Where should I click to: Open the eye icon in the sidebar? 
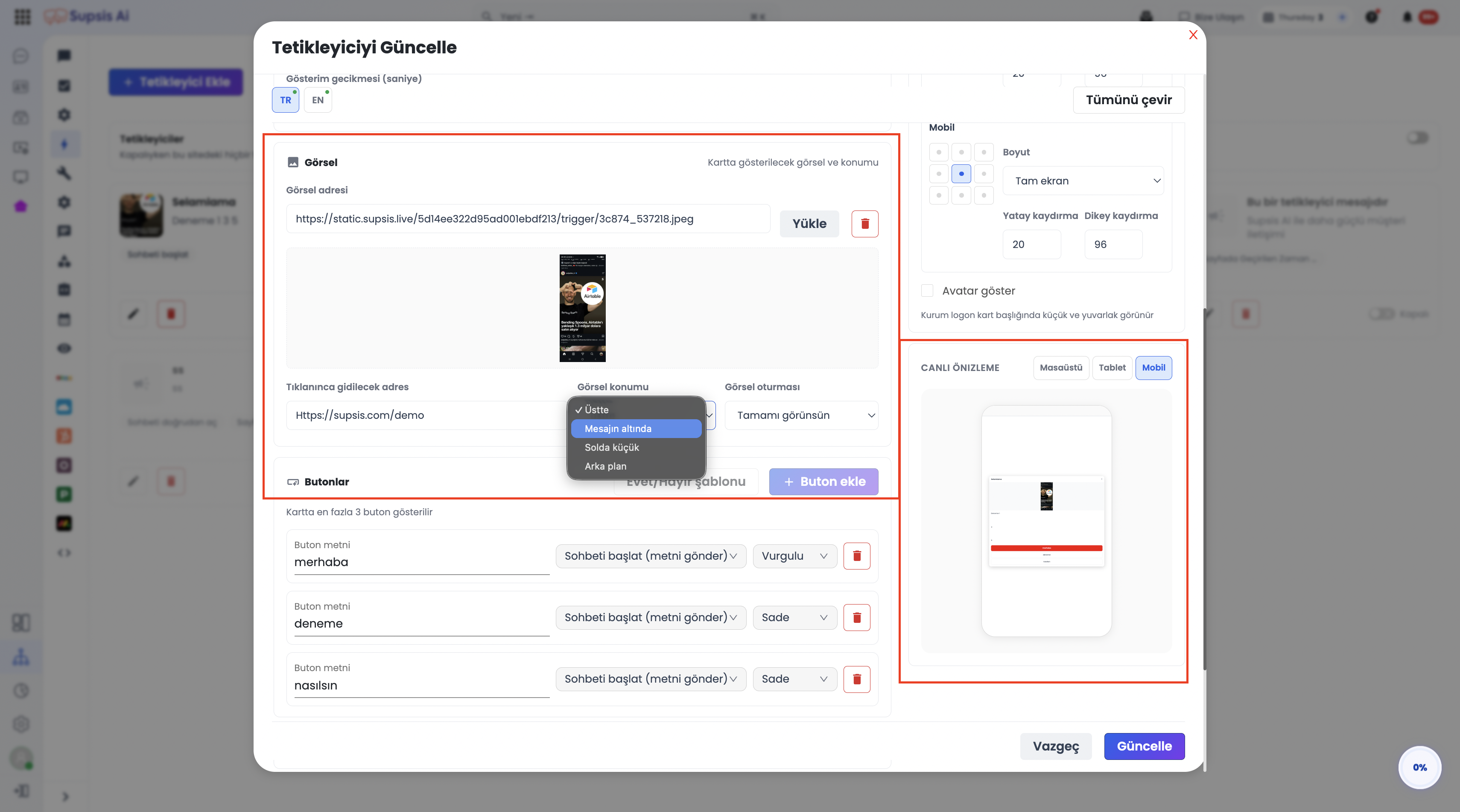tap(64, 348)
